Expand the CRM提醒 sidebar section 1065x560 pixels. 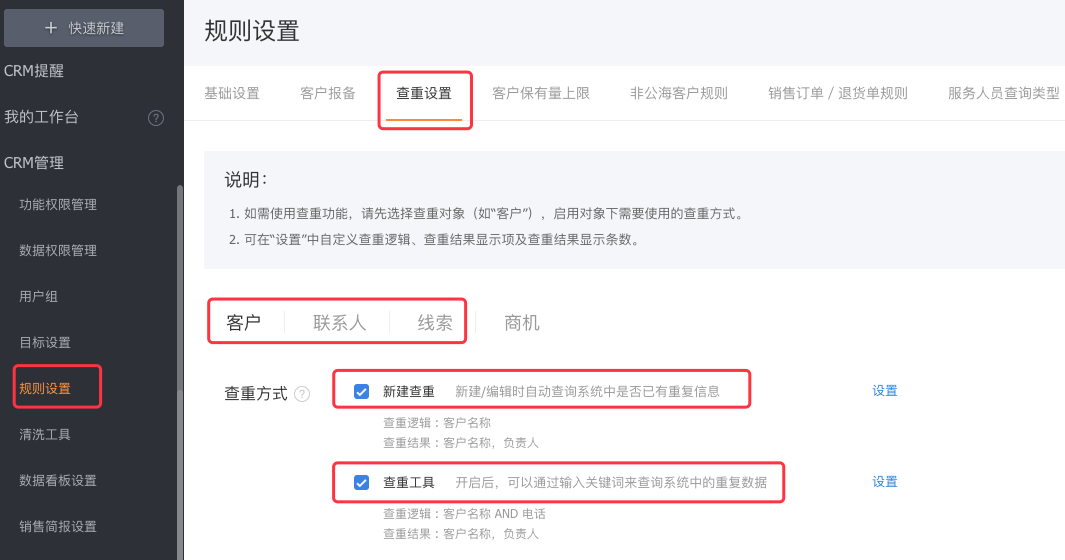34,71
